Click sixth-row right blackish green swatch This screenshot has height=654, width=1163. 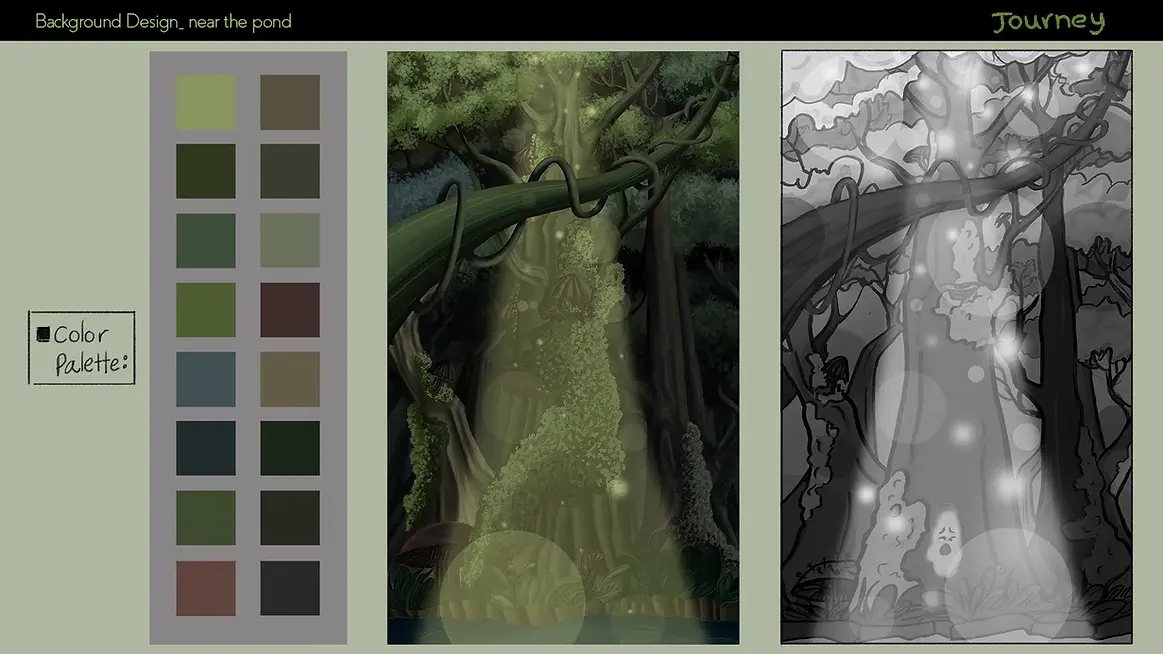click(x=290, y=449)
